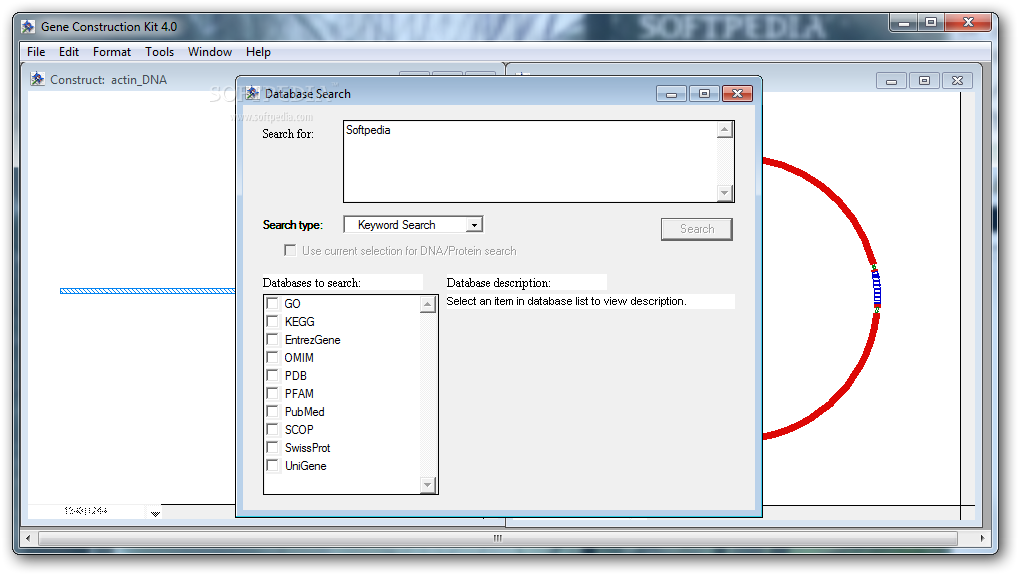Click the main horizontal scrollbar left arrow

[x=28, y=538]
